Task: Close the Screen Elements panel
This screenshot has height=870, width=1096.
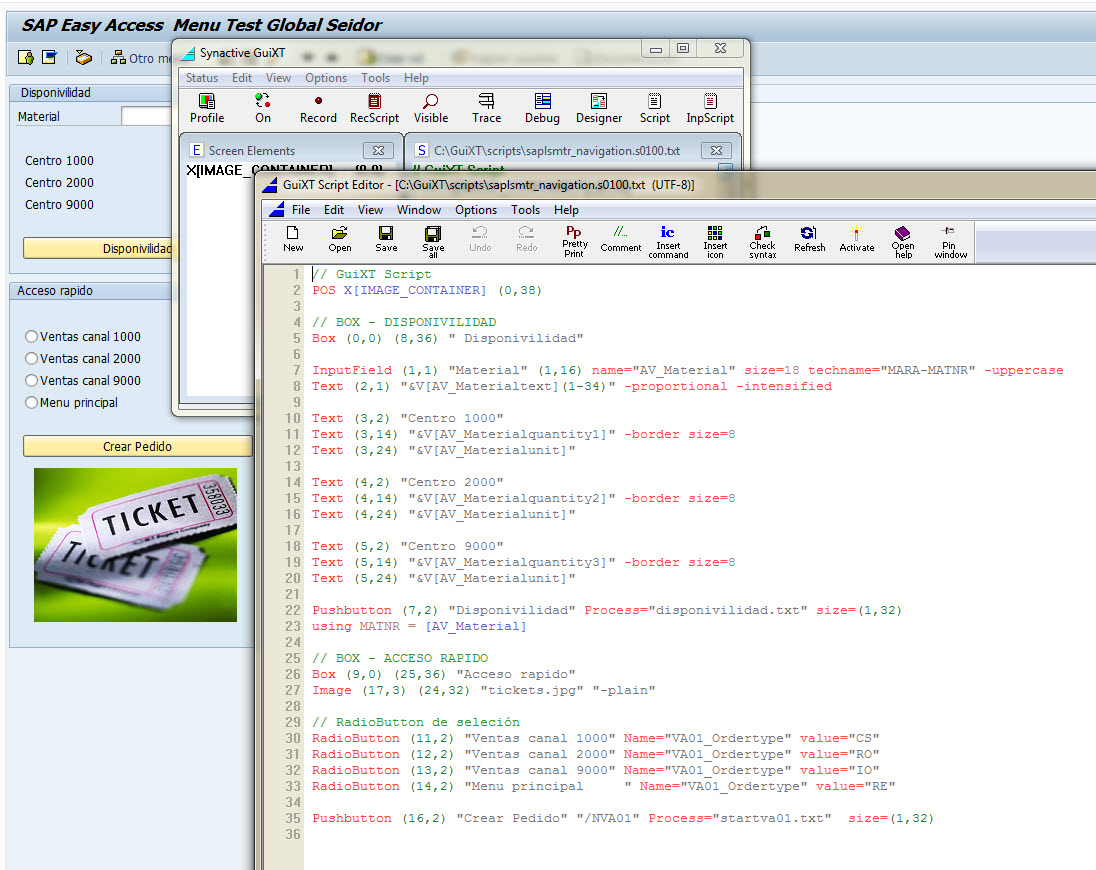Action: coord(378,150)
